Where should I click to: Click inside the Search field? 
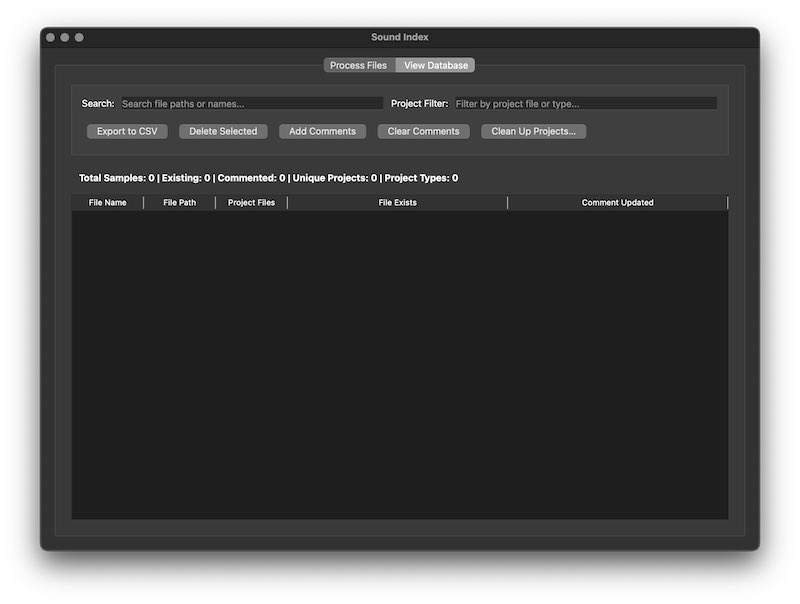(250, 102)
